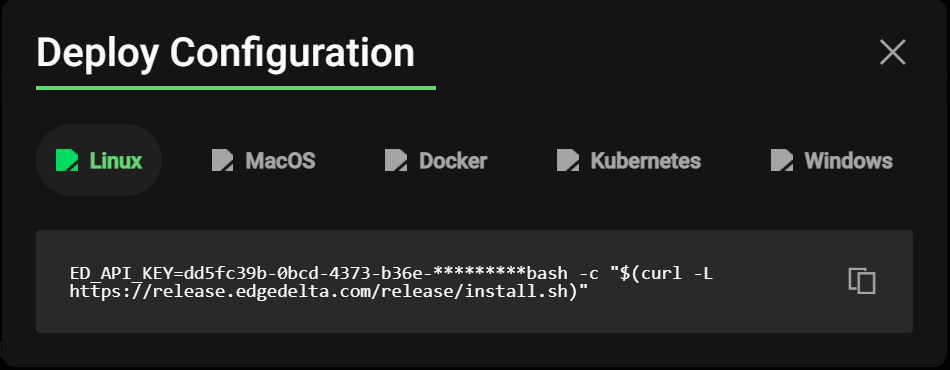The width and height of the screenshot is (950, 370).
Task: Click the Windows tab file icon
Action: pos(782,160)
